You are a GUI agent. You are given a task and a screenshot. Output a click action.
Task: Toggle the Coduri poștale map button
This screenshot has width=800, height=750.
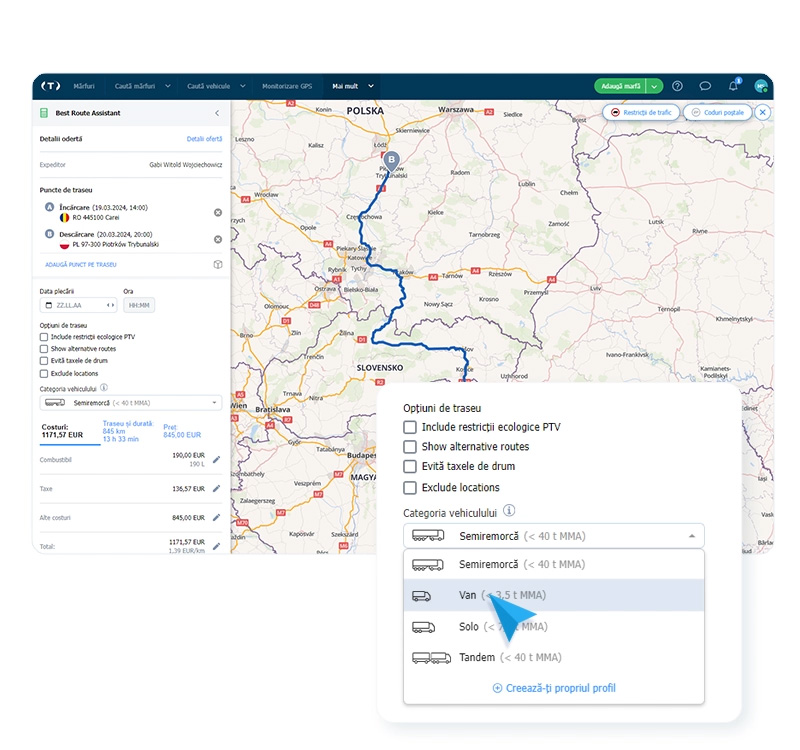coord(717,112)
